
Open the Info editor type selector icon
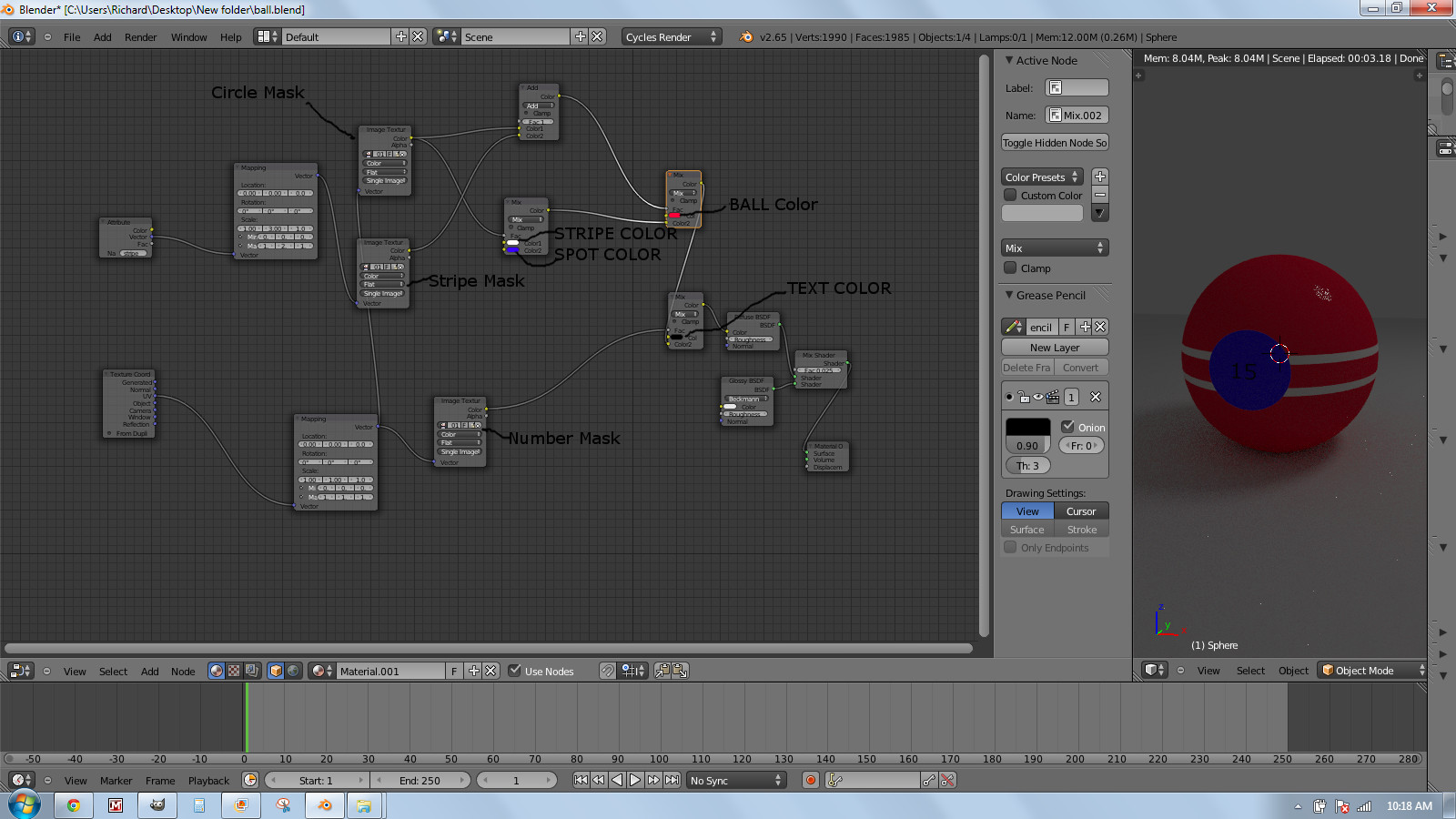(x=21, y=36)
